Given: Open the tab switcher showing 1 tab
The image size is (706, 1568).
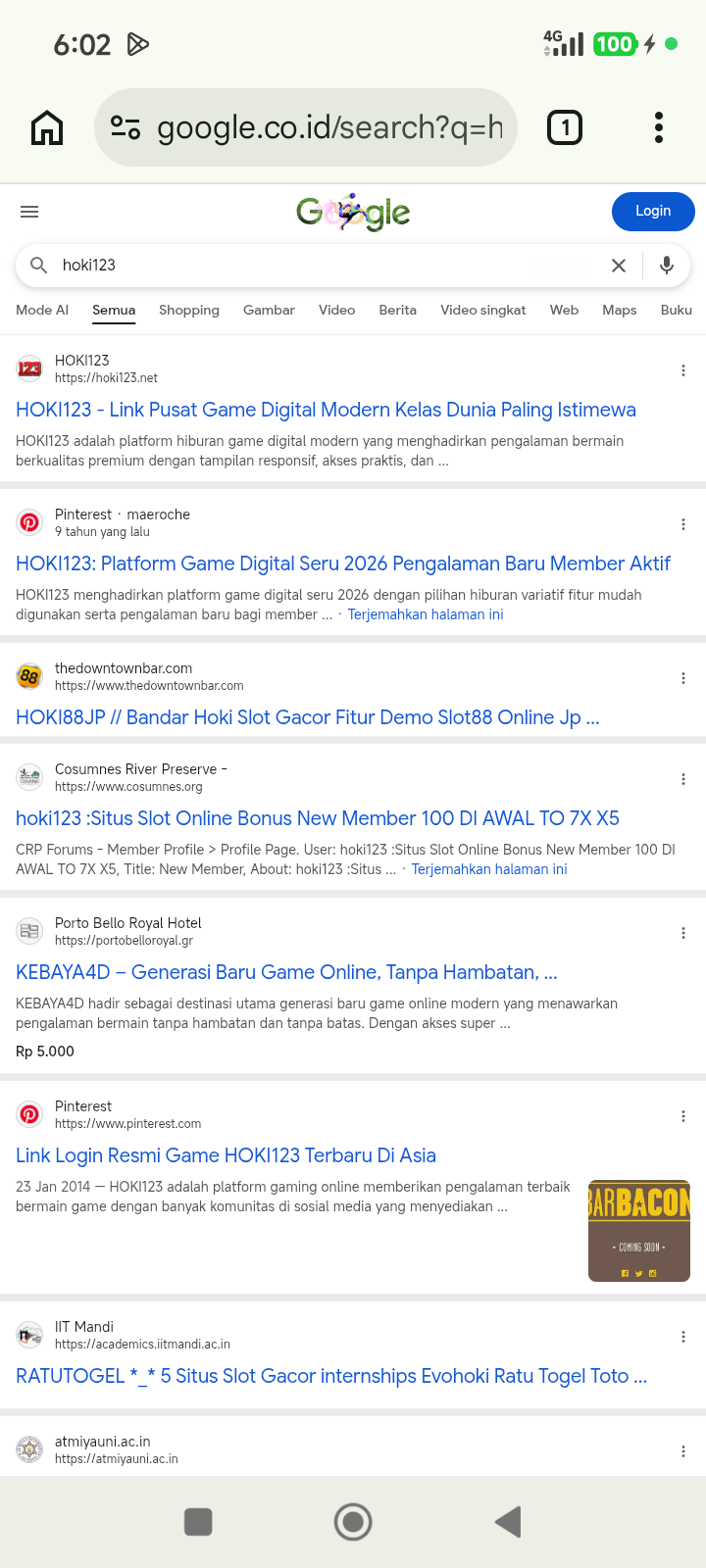Looking at the screenshot, I should click(x=565, y=127).
